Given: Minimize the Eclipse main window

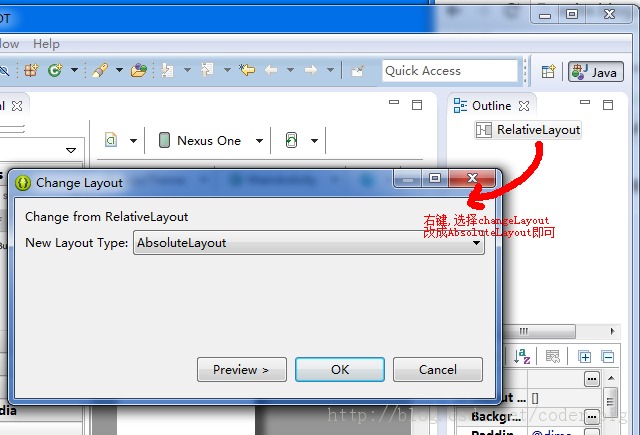Looking at the screenshot, I should 545,16.
